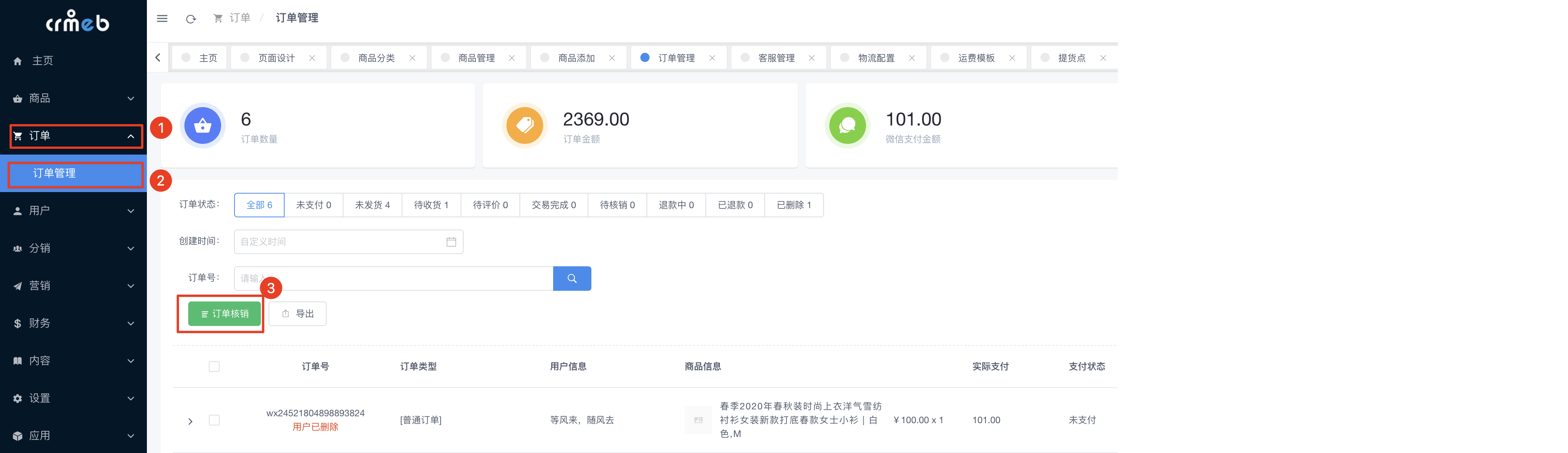Close the 商品管理 tab
Image resolution: width=1568 pixels, height=453 pixels.
(512, 58)
